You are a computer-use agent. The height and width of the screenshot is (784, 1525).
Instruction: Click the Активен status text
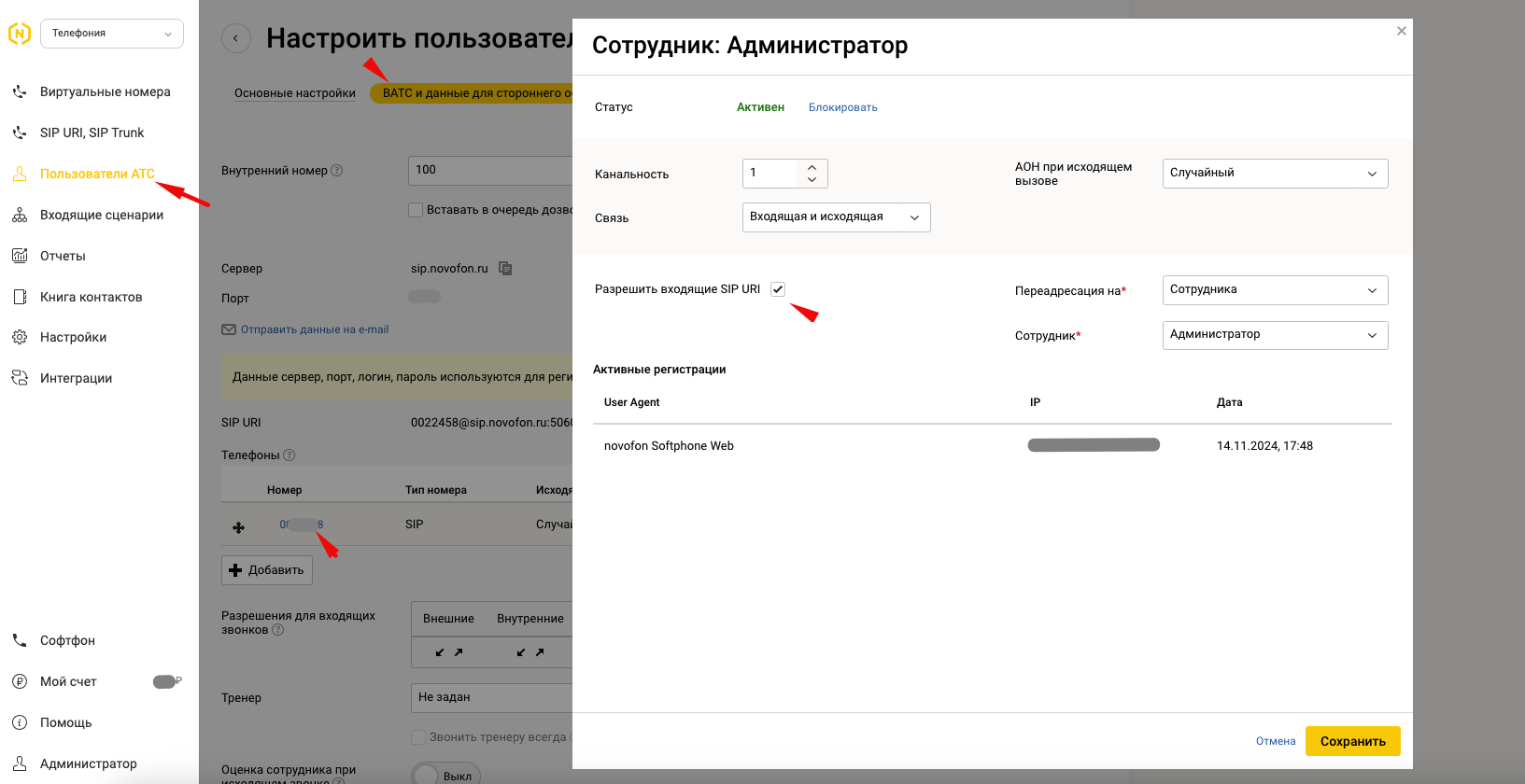pos(760,107)
